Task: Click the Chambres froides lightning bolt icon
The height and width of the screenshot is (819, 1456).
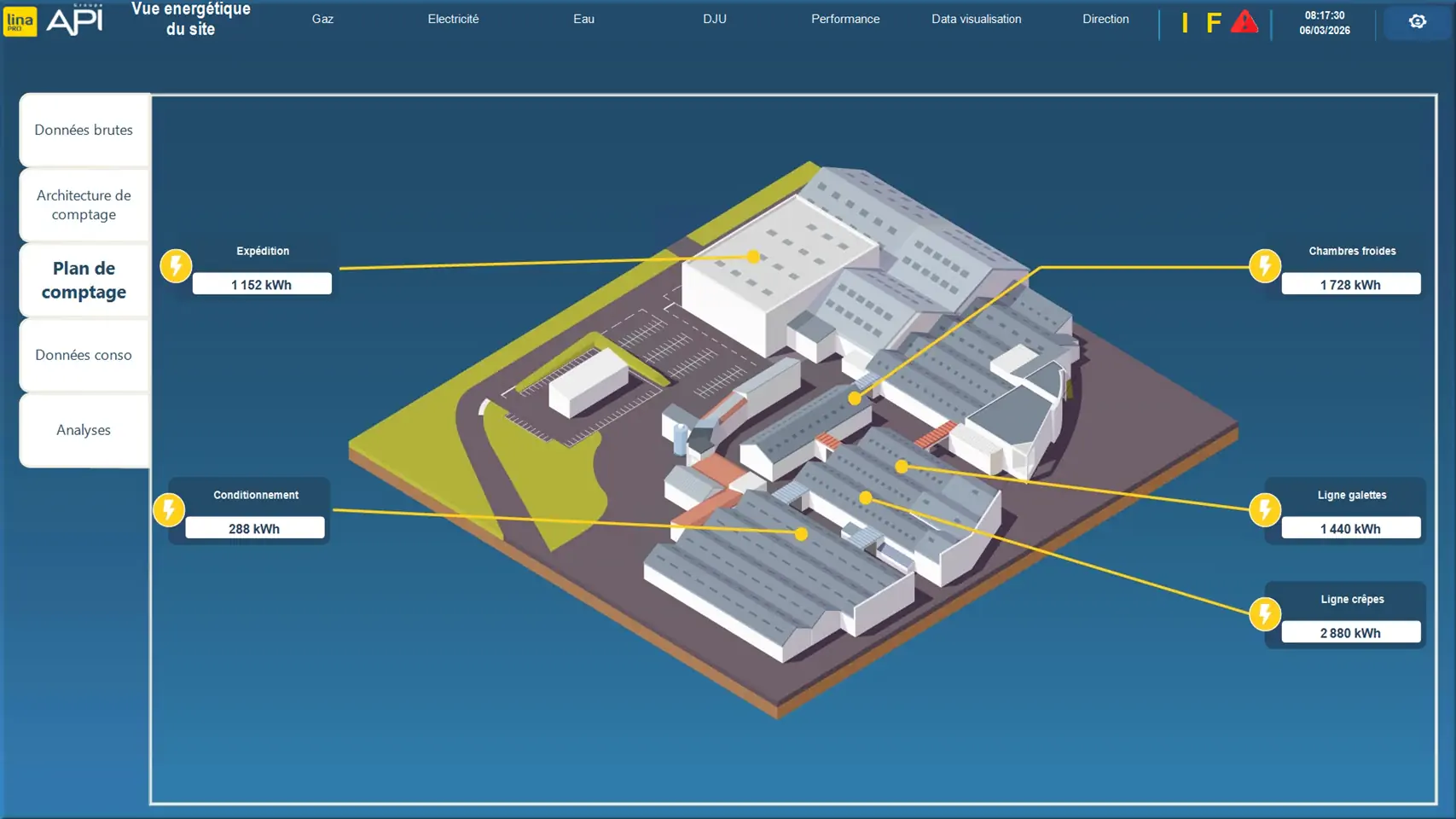Action: coord(1264,265)
